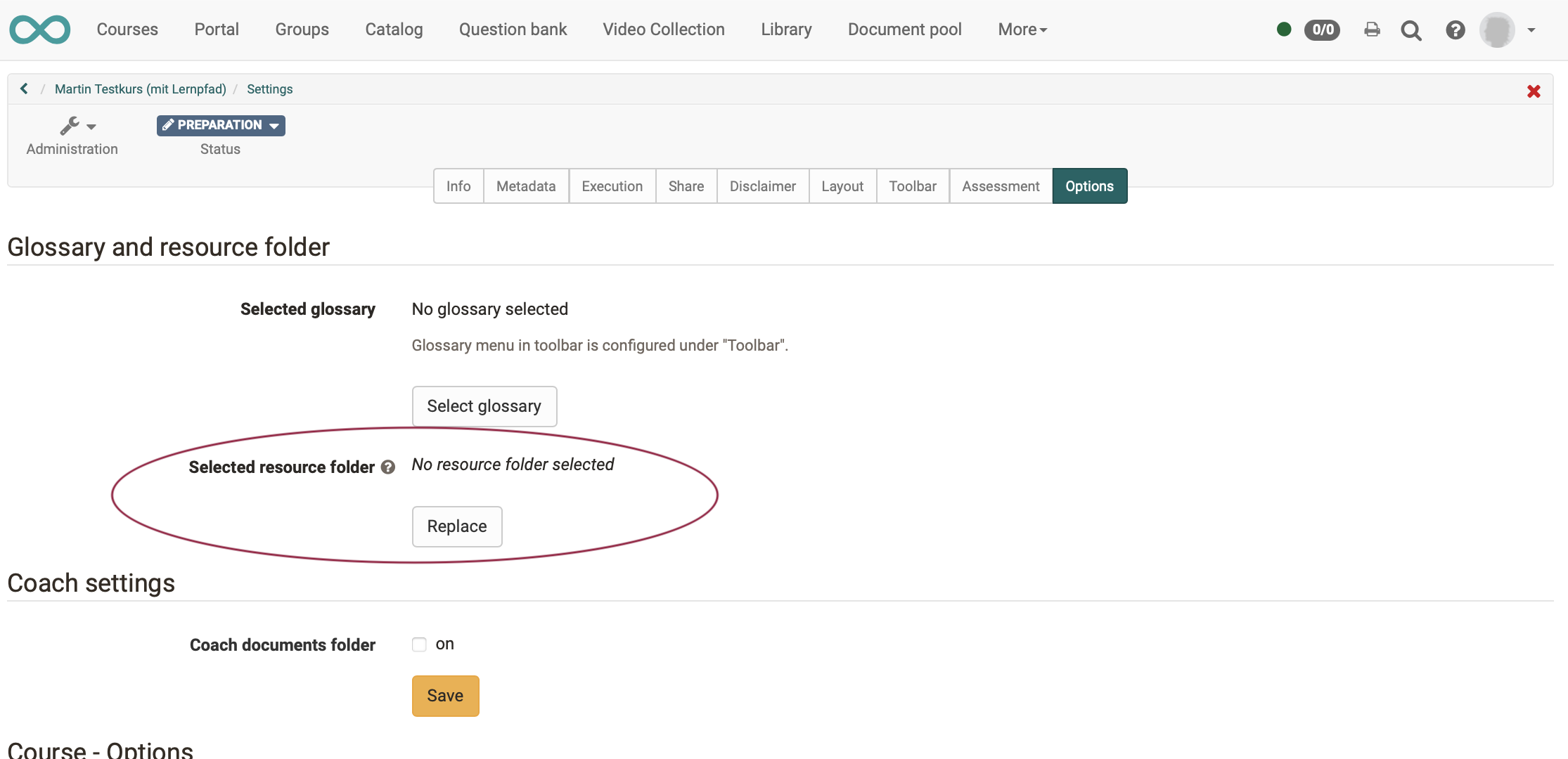Image resolution: width=1568 pixels, height=759 pixels.
Task: Switch to the Toolbar tab
Action: [x=912, y=186]
